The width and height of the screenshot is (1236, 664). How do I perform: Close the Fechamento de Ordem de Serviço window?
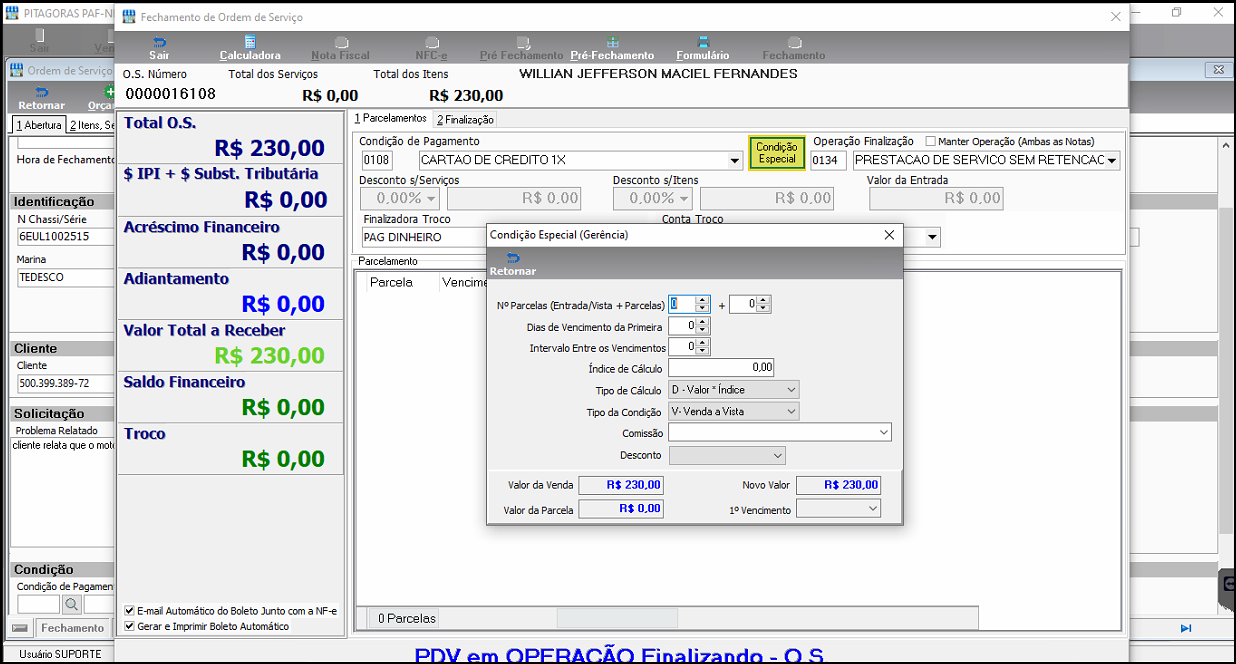click(1116, 17)
